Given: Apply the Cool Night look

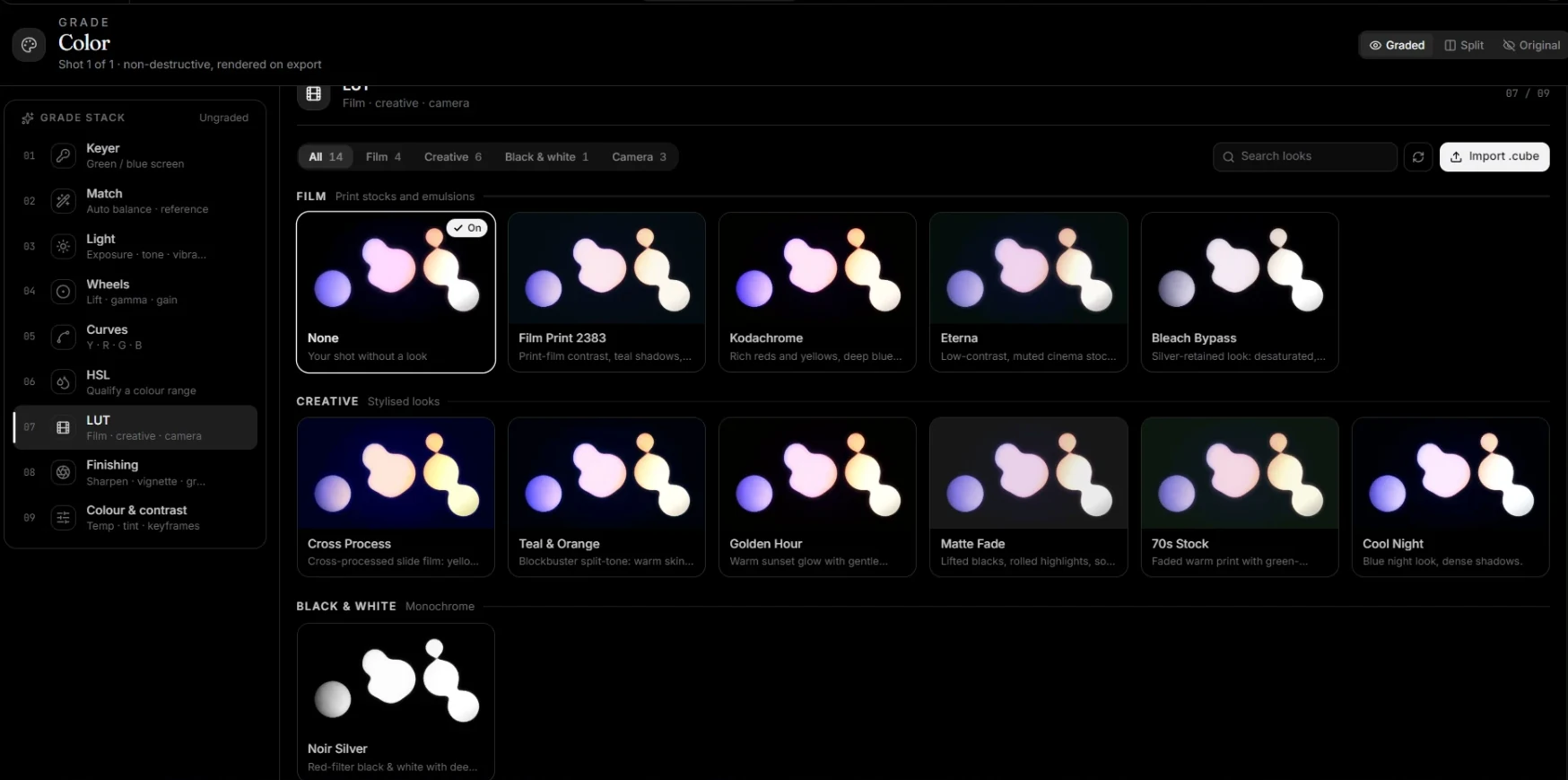Looking at the screenshot, I should (x=1450, y=497).
